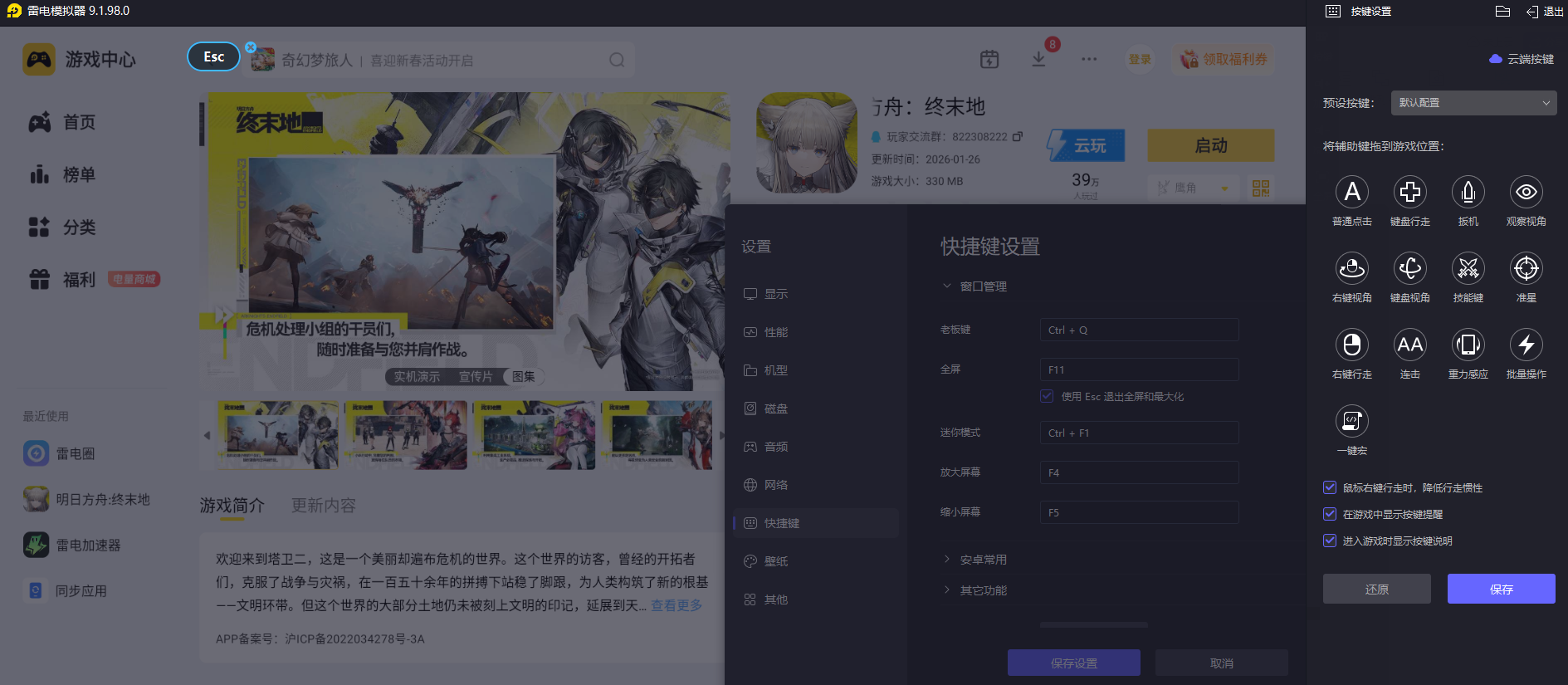Select the 键盘视角 keyboard view icon
The image size is (1568, 685).
(1410, 268)
